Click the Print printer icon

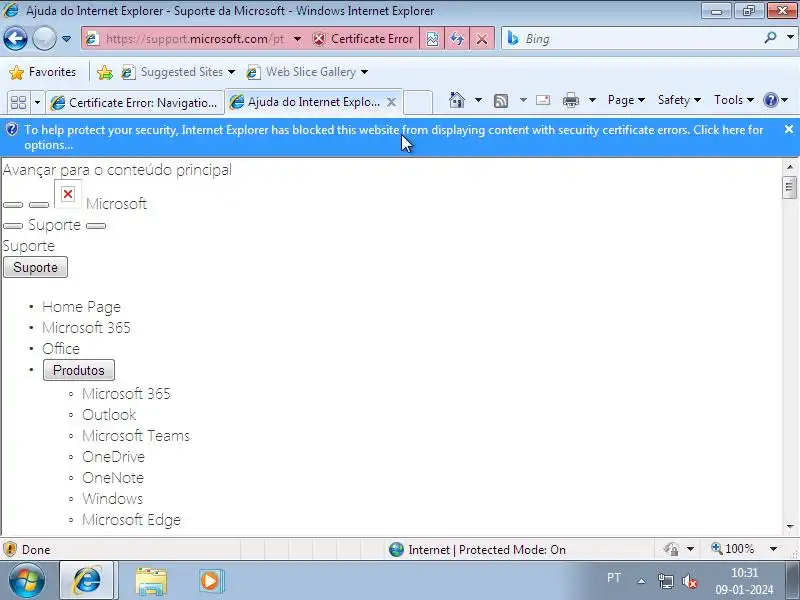[x=571, y=101]
